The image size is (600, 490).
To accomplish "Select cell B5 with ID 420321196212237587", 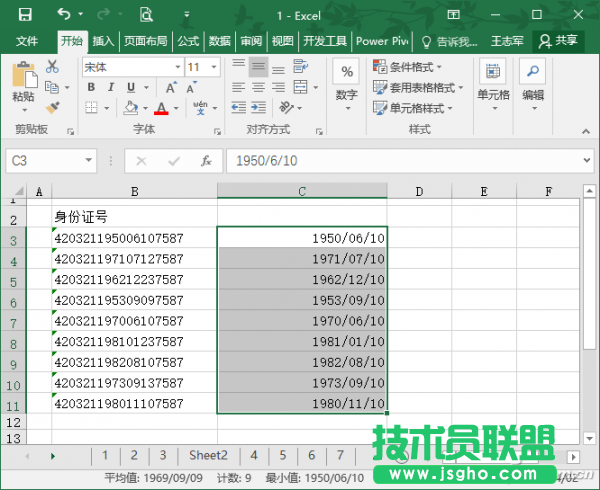I will [x=134, y=280].
